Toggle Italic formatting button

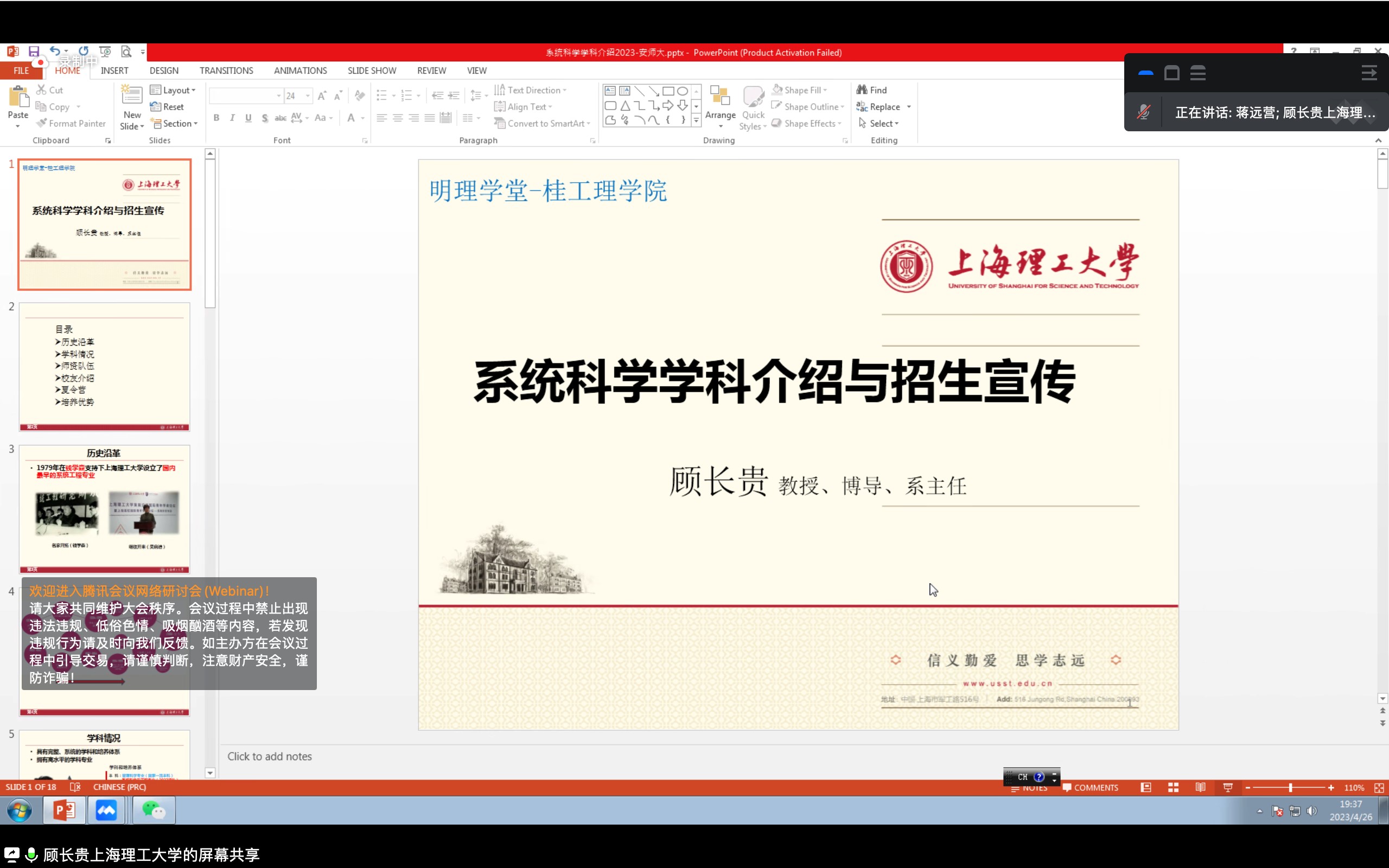[232, 118]
